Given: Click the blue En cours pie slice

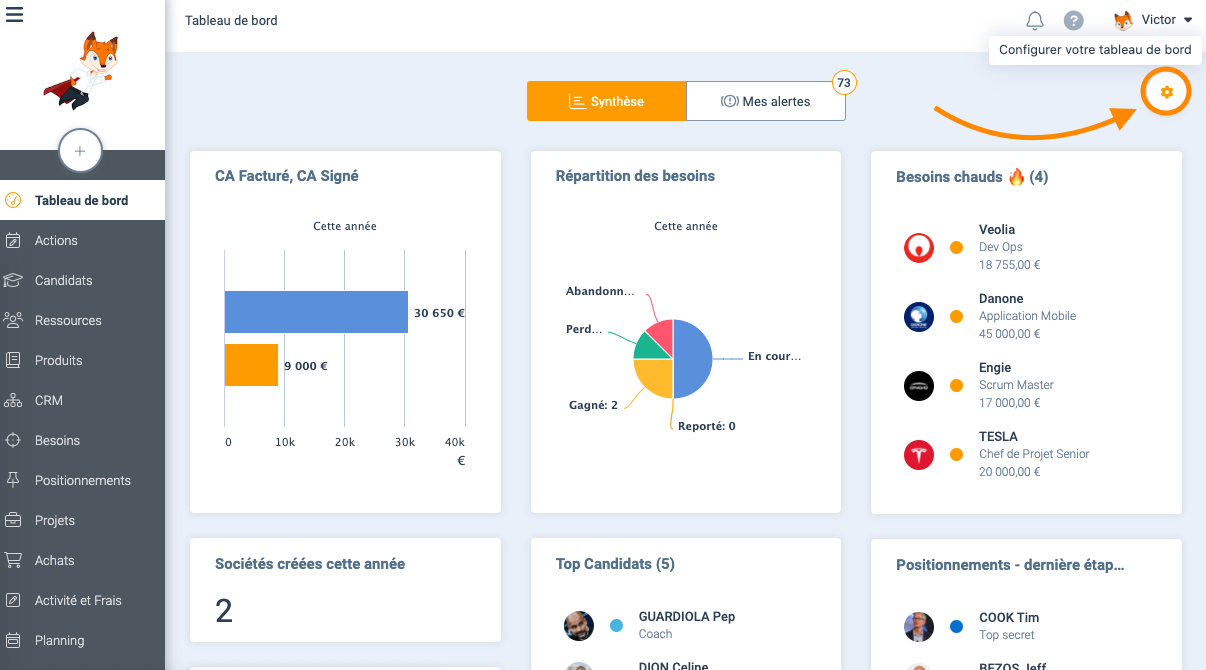Looking at the screenshot, I should [693, 358].
